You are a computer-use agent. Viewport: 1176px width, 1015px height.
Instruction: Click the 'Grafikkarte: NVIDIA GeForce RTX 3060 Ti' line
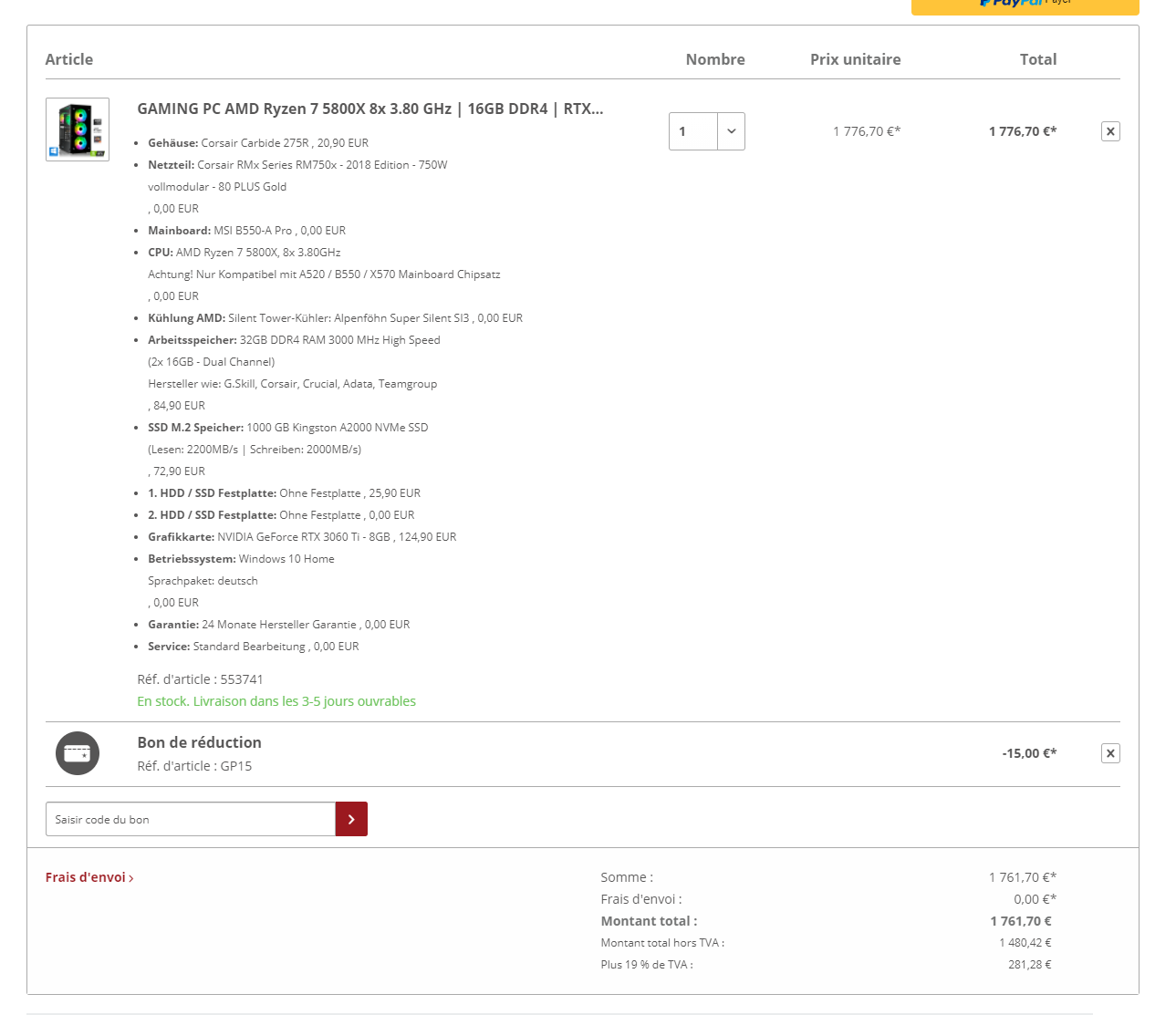tap(302, 537)
